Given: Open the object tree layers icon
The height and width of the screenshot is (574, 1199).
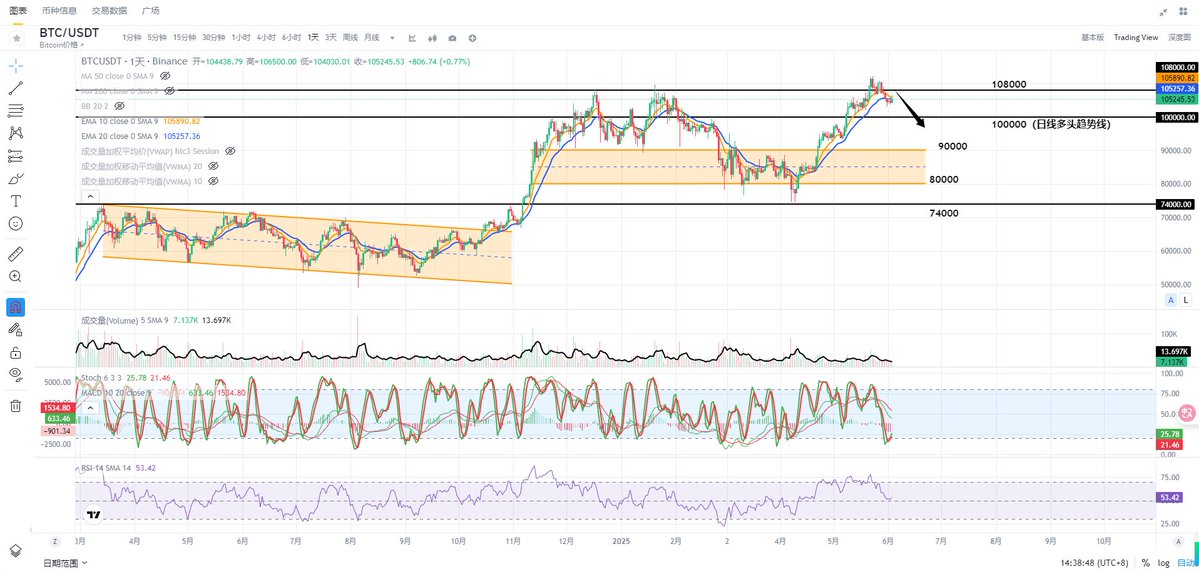Looking at the screenshot, I should click(15, 550).
